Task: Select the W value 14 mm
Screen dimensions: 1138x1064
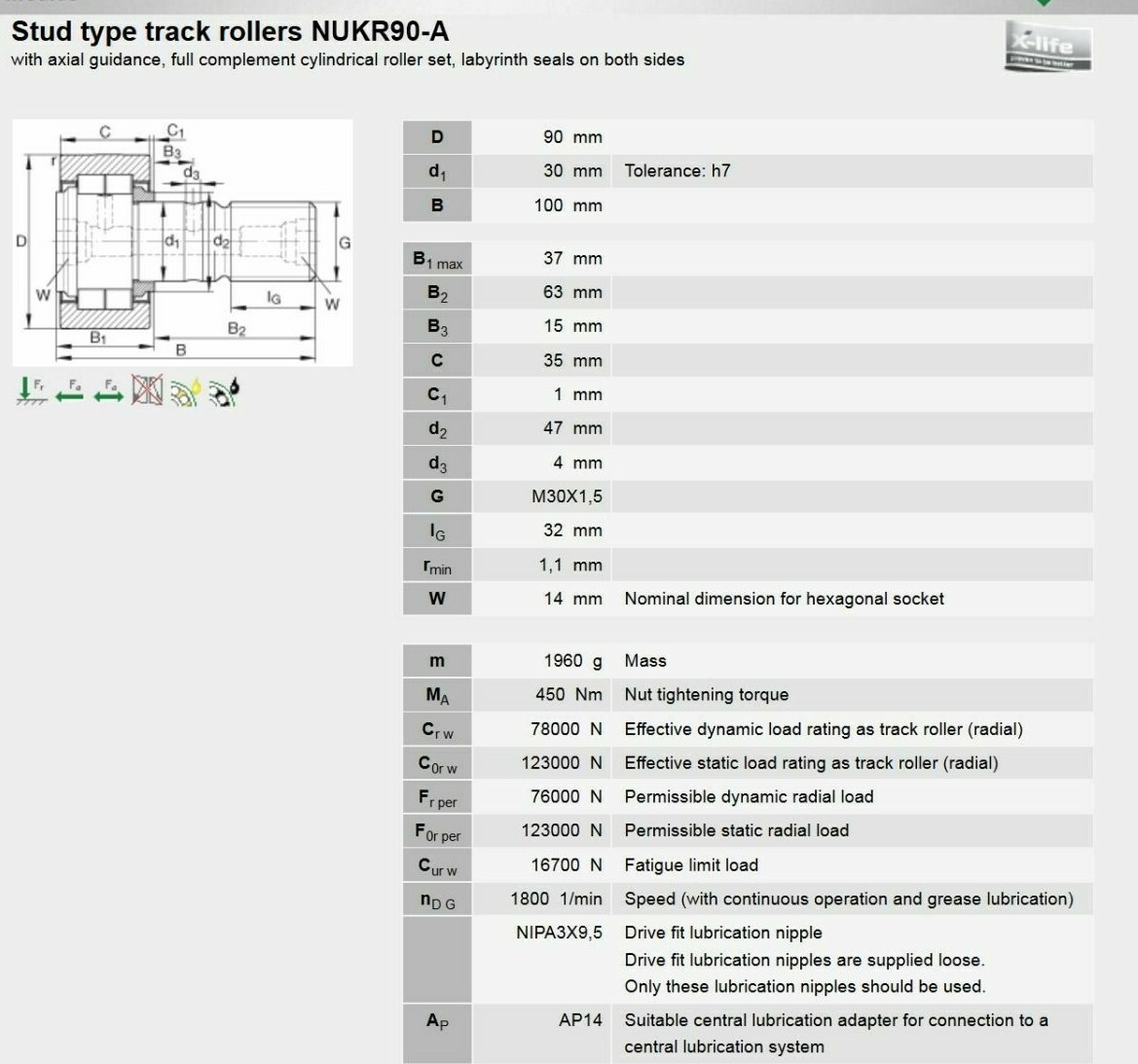Action: pos(572,599)
